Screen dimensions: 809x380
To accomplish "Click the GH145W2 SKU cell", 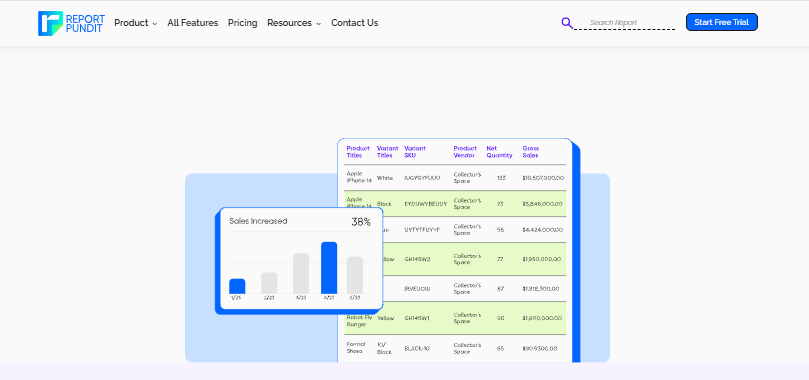I will tap(417, 259).
